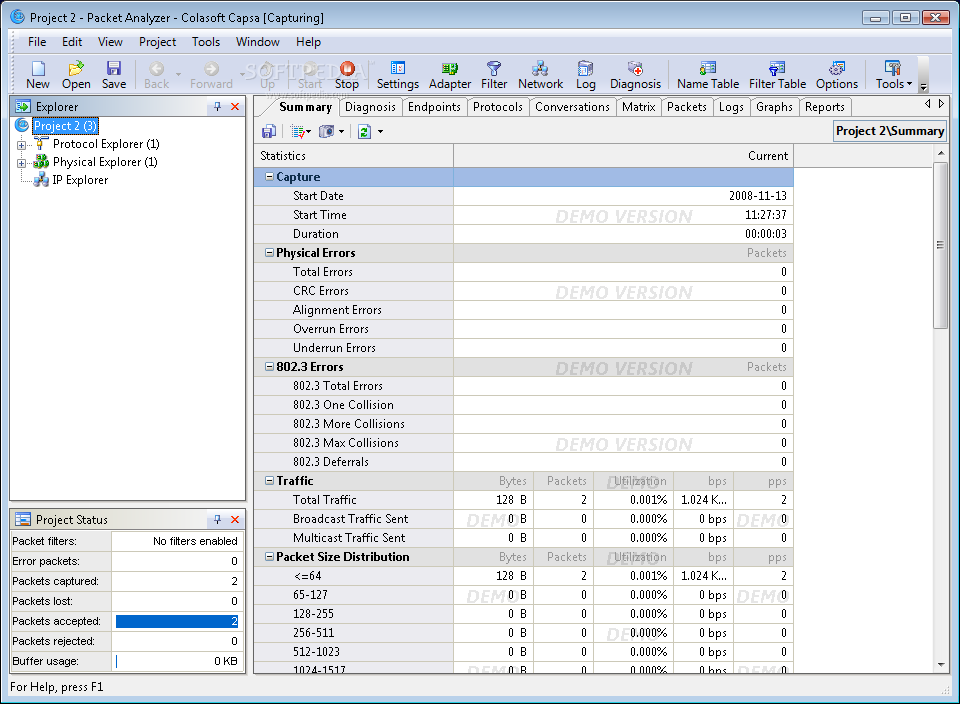
Task: Switch to the Diagnosis tab
Action: (x=370, y=107)
